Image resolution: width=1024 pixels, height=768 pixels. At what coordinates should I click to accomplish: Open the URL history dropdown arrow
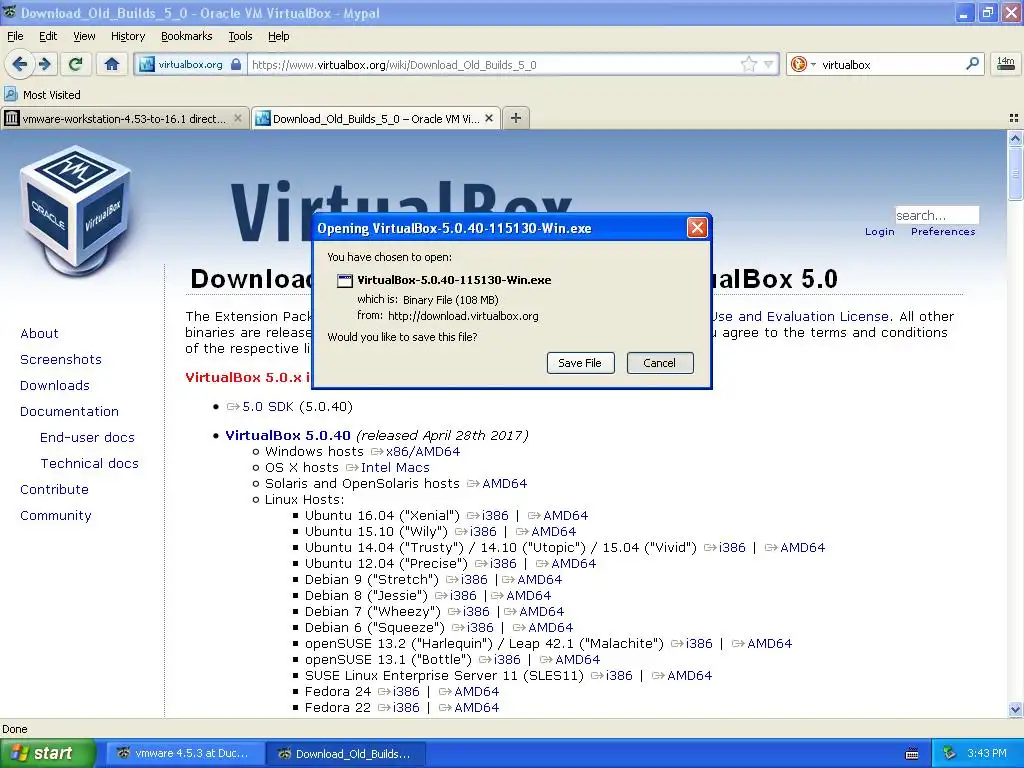tap(769, 64)
